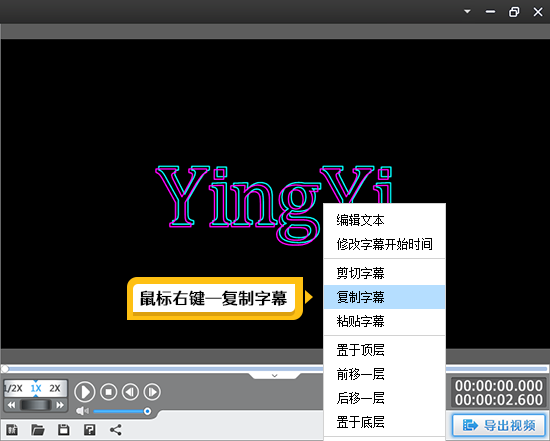Select 复制字幕 menu entry
Viewport: 550px width, 441px height.
click(x=384, y=297)
